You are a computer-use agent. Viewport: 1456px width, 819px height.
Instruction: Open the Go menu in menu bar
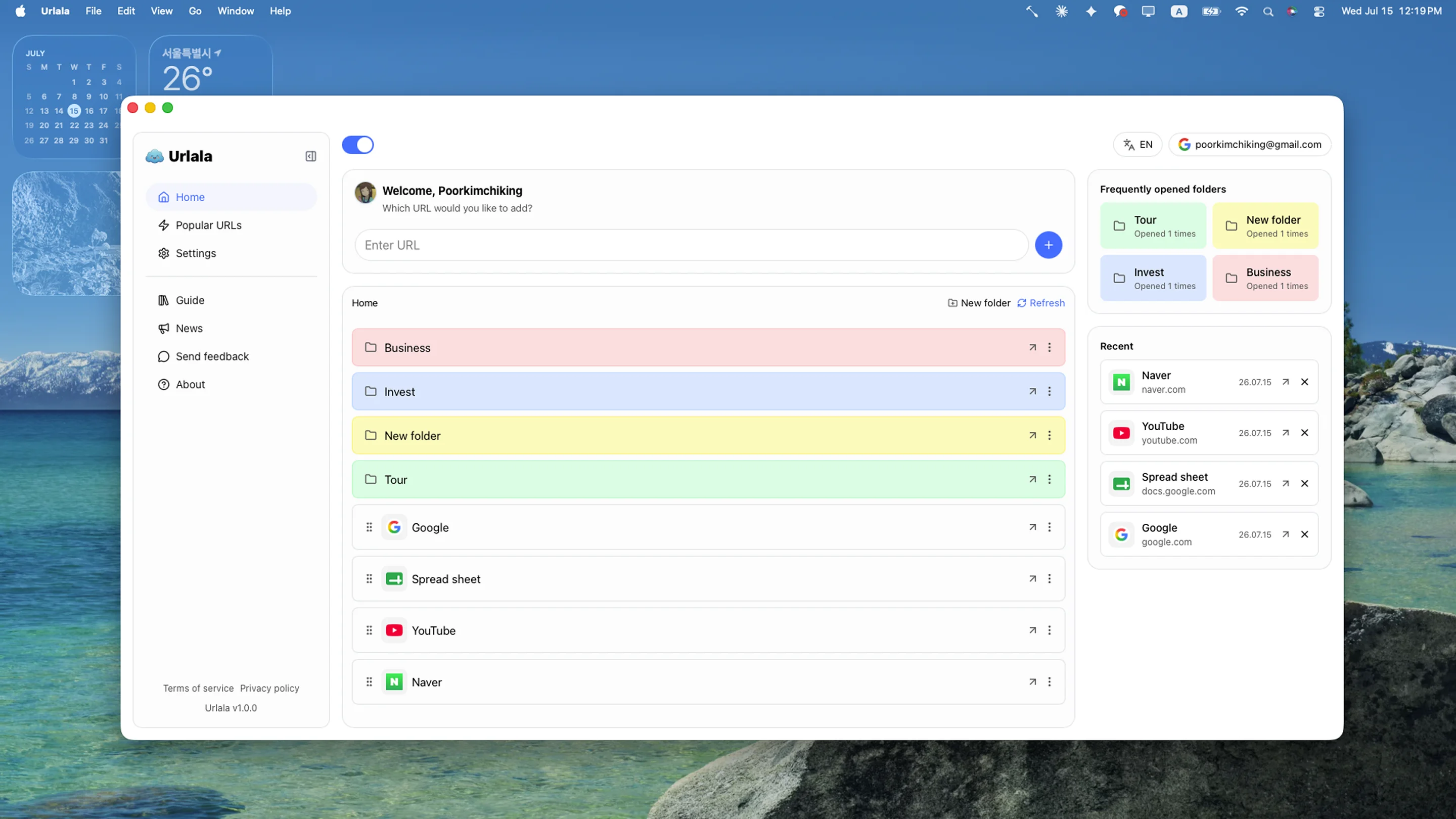point(195,11)
